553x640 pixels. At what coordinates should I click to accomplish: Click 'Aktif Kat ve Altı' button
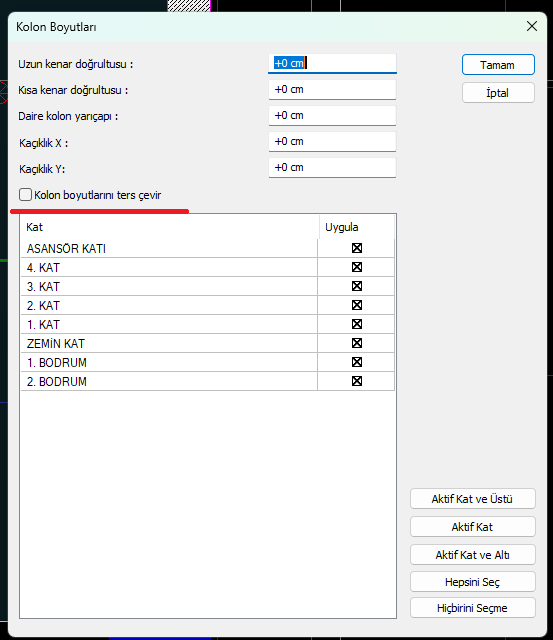(473, 555)
